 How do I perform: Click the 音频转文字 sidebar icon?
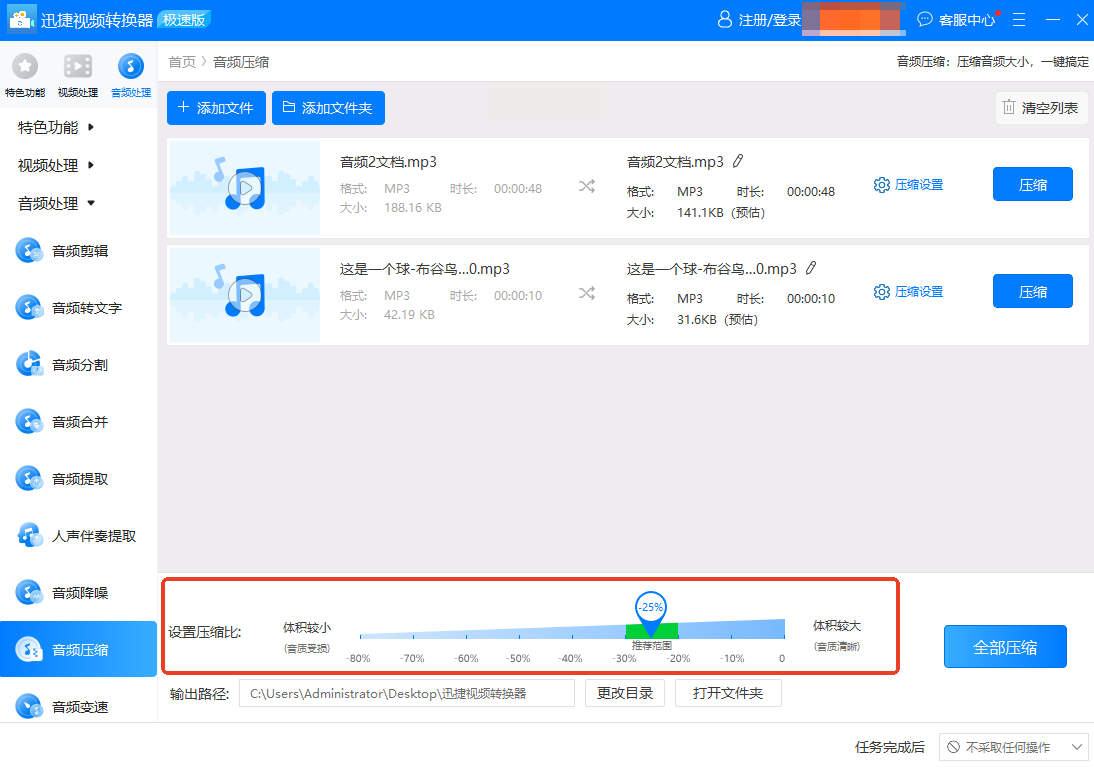[29, 308]
